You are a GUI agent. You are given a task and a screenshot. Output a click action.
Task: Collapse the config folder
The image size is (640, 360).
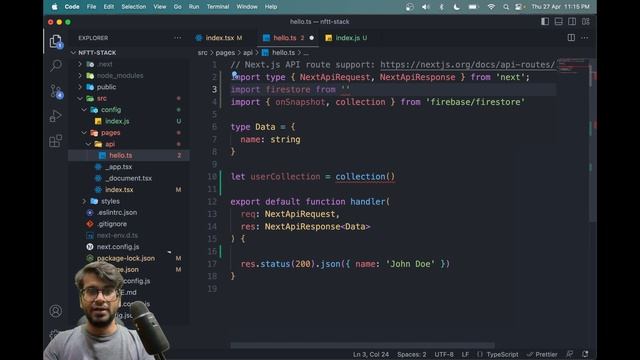click(x=129, y=110)
